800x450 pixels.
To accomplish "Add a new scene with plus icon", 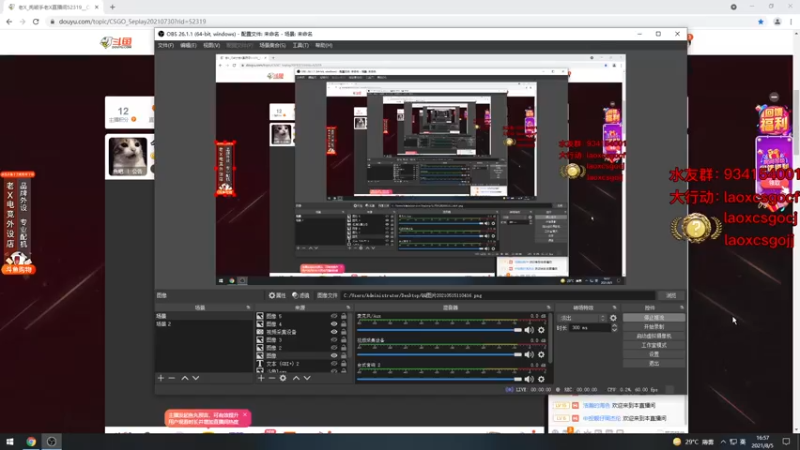I will [x=161, y=378].
